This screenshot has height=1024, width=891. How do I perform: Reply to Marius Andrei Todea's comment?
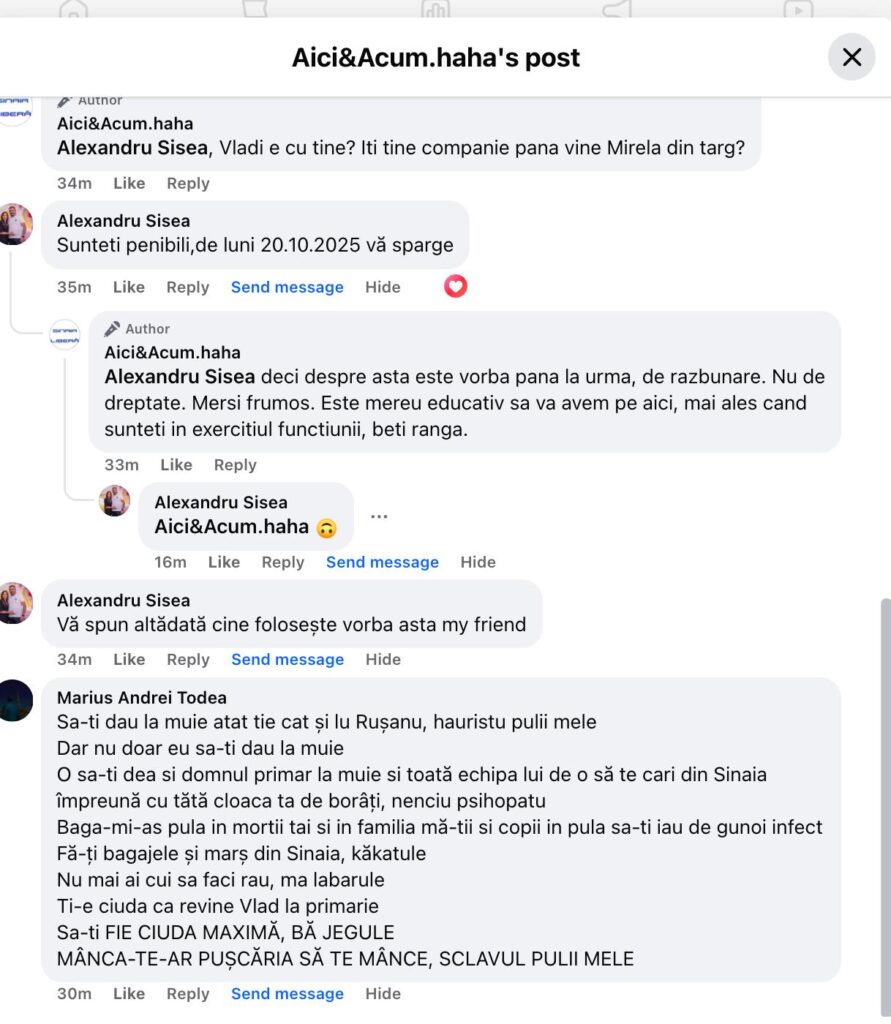coord(188,994)
